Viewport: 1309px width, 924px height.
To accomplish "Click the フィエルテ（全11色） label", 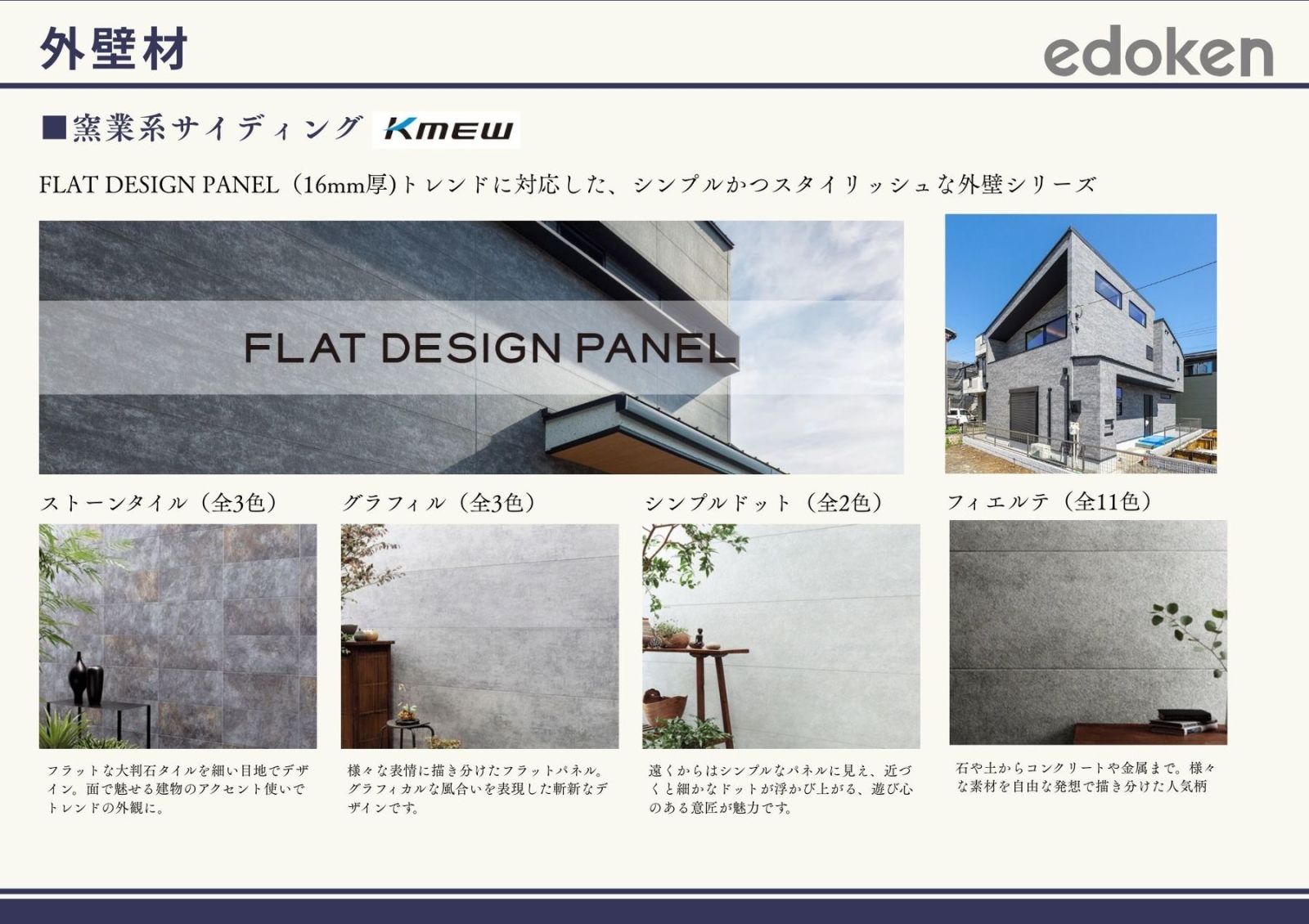I will point(1050,501).
